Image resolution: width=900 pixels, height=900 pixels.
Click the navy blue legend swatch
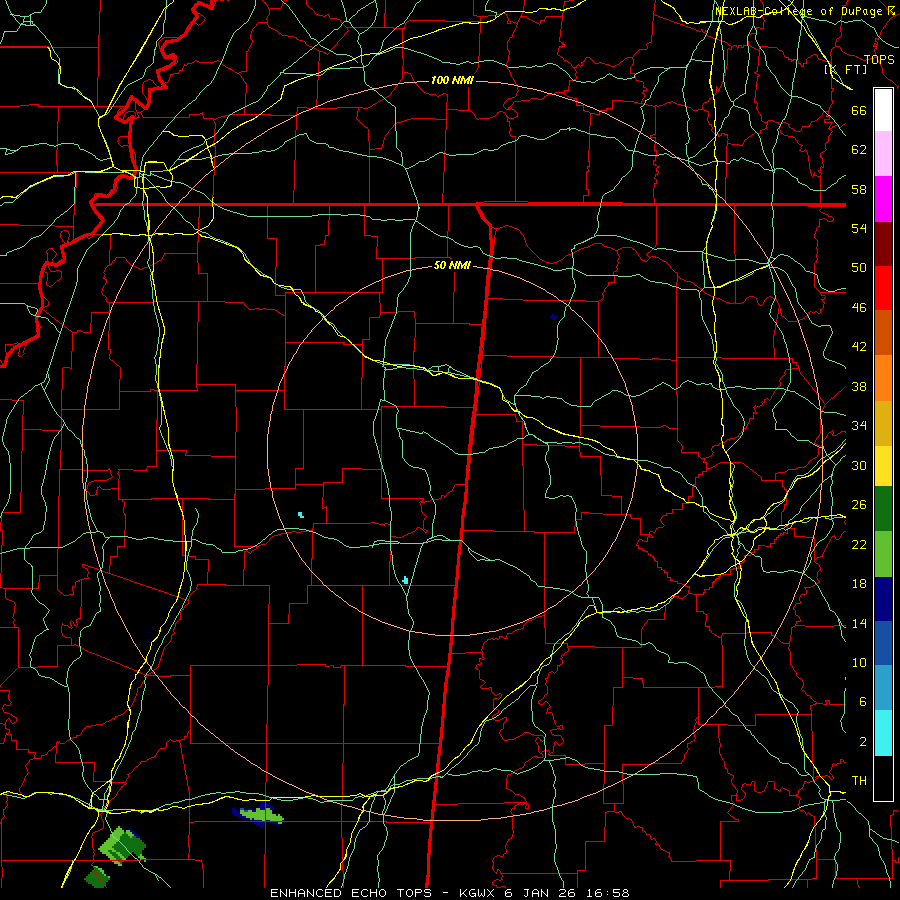point(883,599)
